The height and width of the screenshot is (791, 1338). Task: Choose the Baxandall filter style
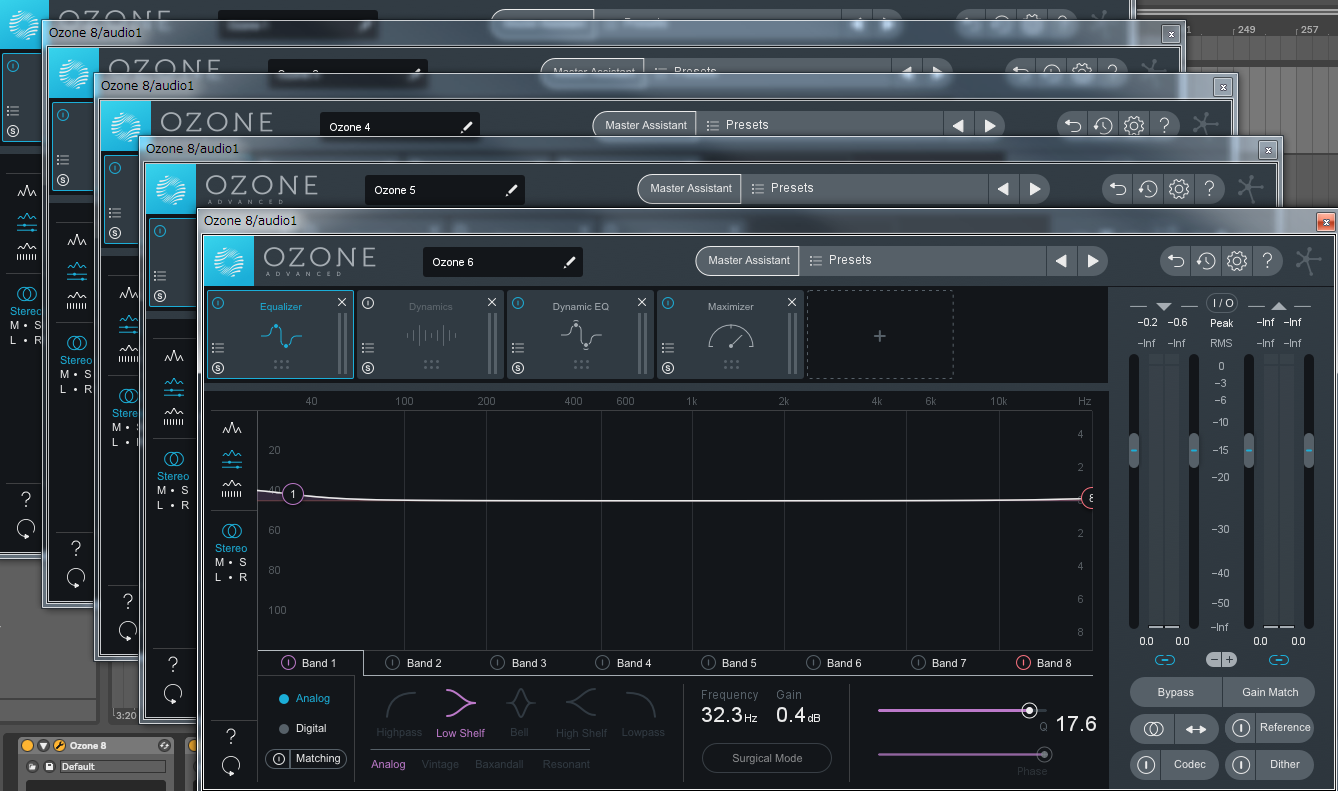(500, 765)
